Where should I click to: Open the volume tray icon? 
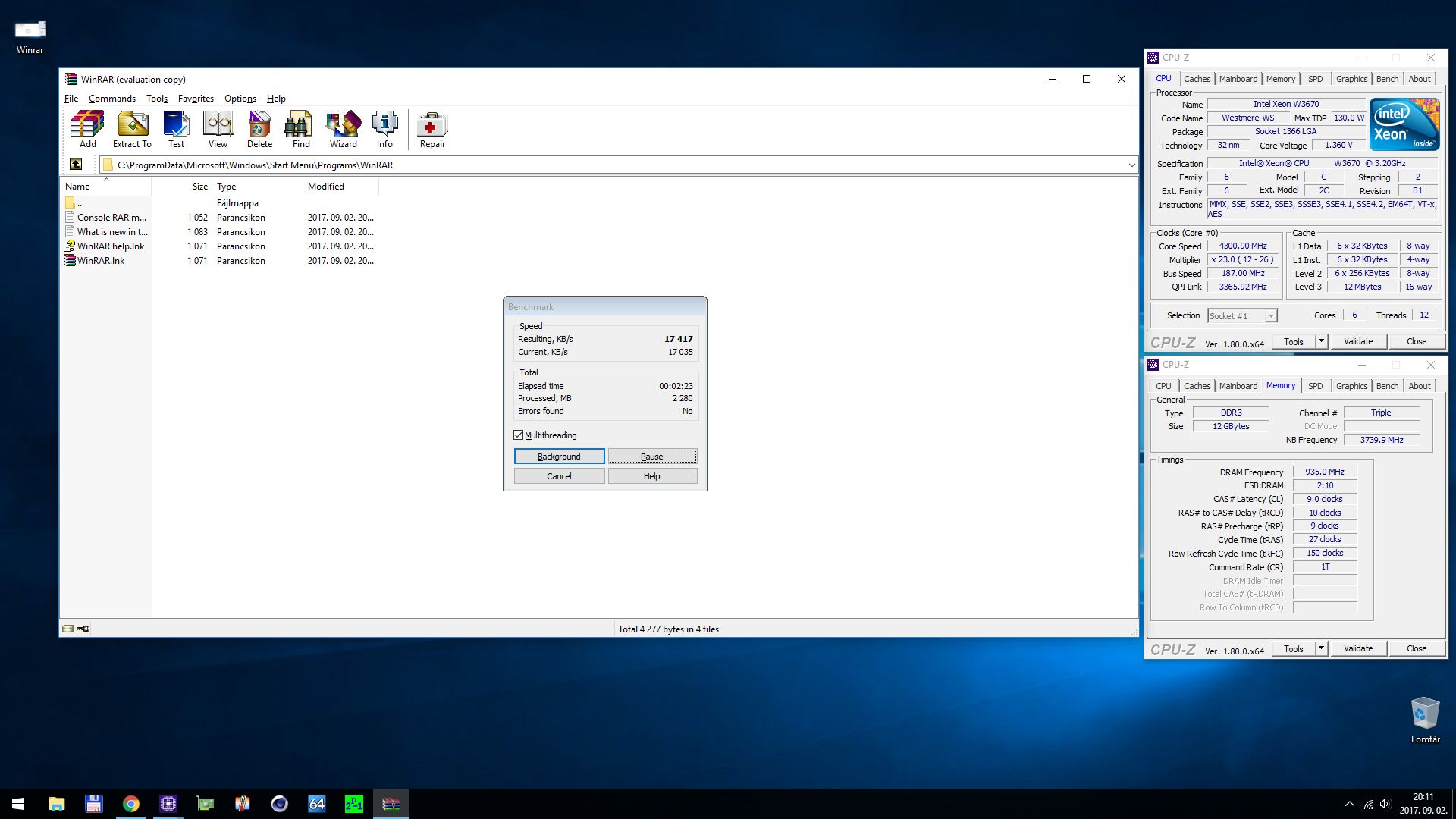click(1385, 804)
